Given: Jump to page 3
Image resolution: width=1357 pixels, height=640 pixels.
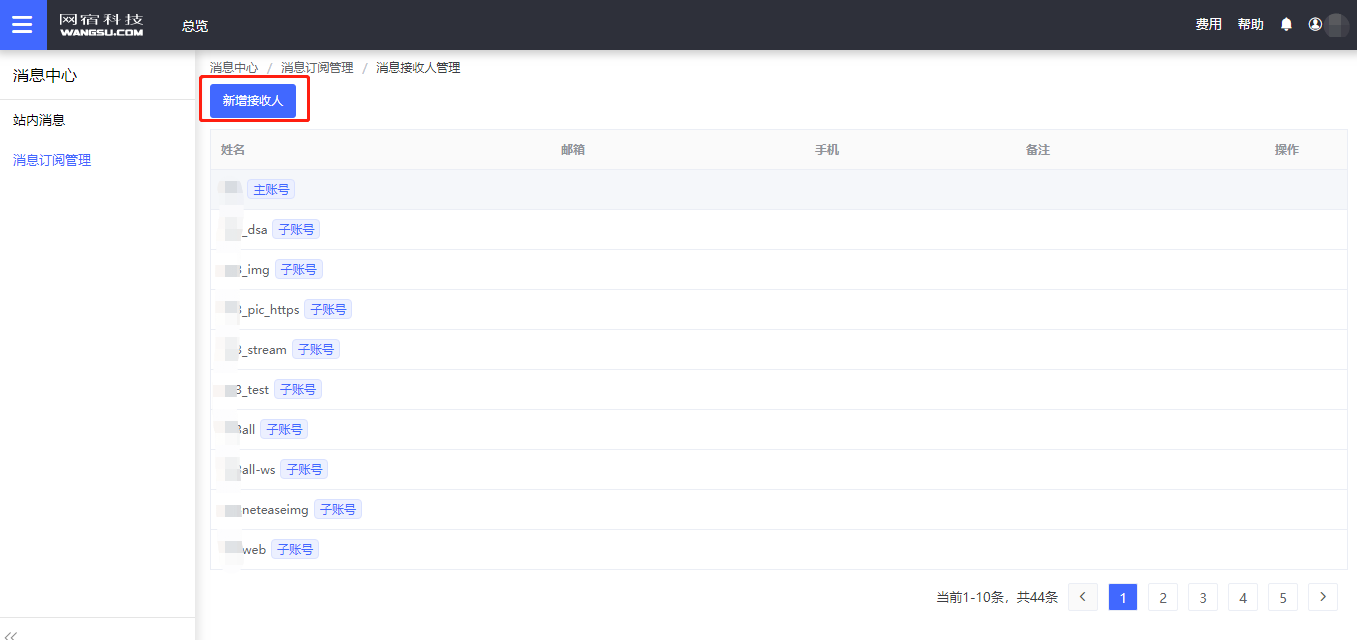Looking at the screenshot, I should click(1202, 597).
